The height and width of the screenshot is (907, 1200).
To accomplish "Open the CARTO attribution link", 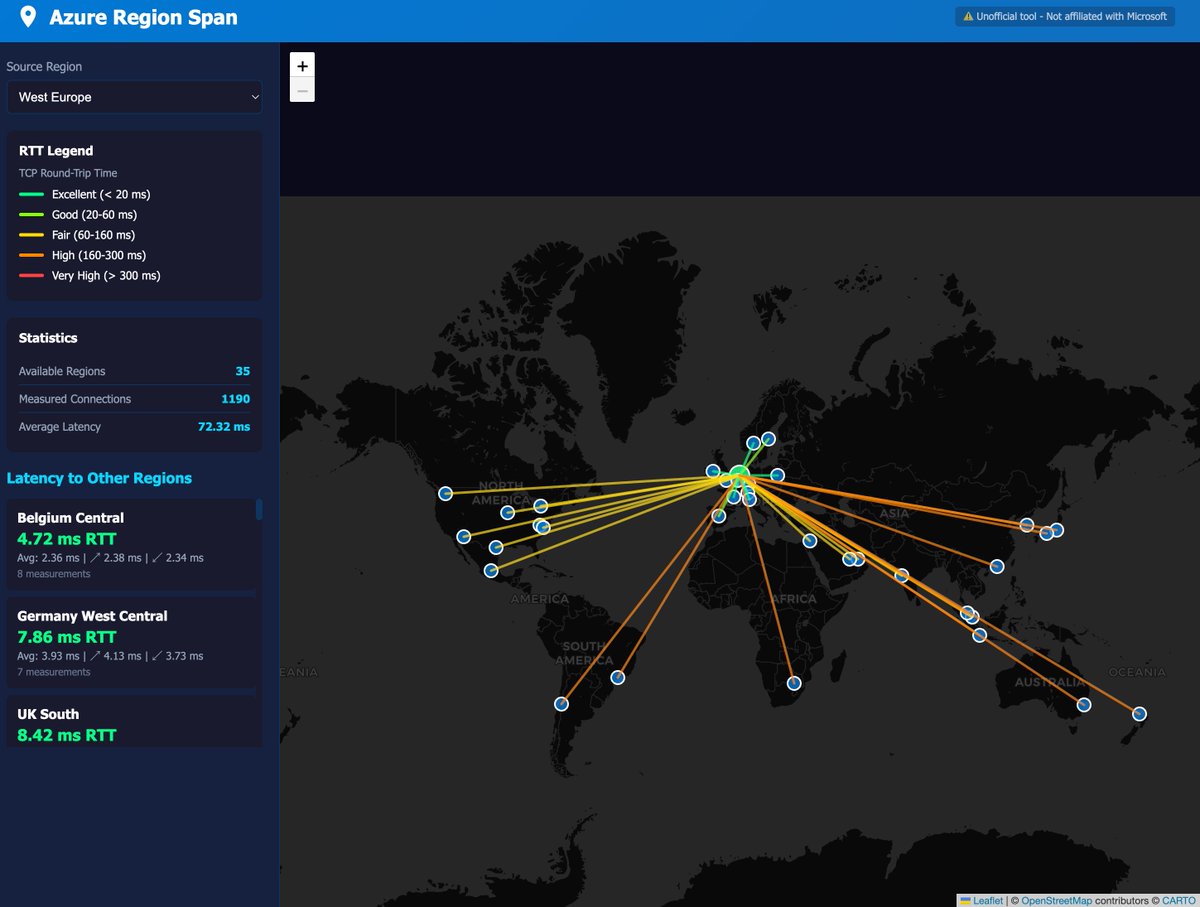I will click(x=1179, y=900).
